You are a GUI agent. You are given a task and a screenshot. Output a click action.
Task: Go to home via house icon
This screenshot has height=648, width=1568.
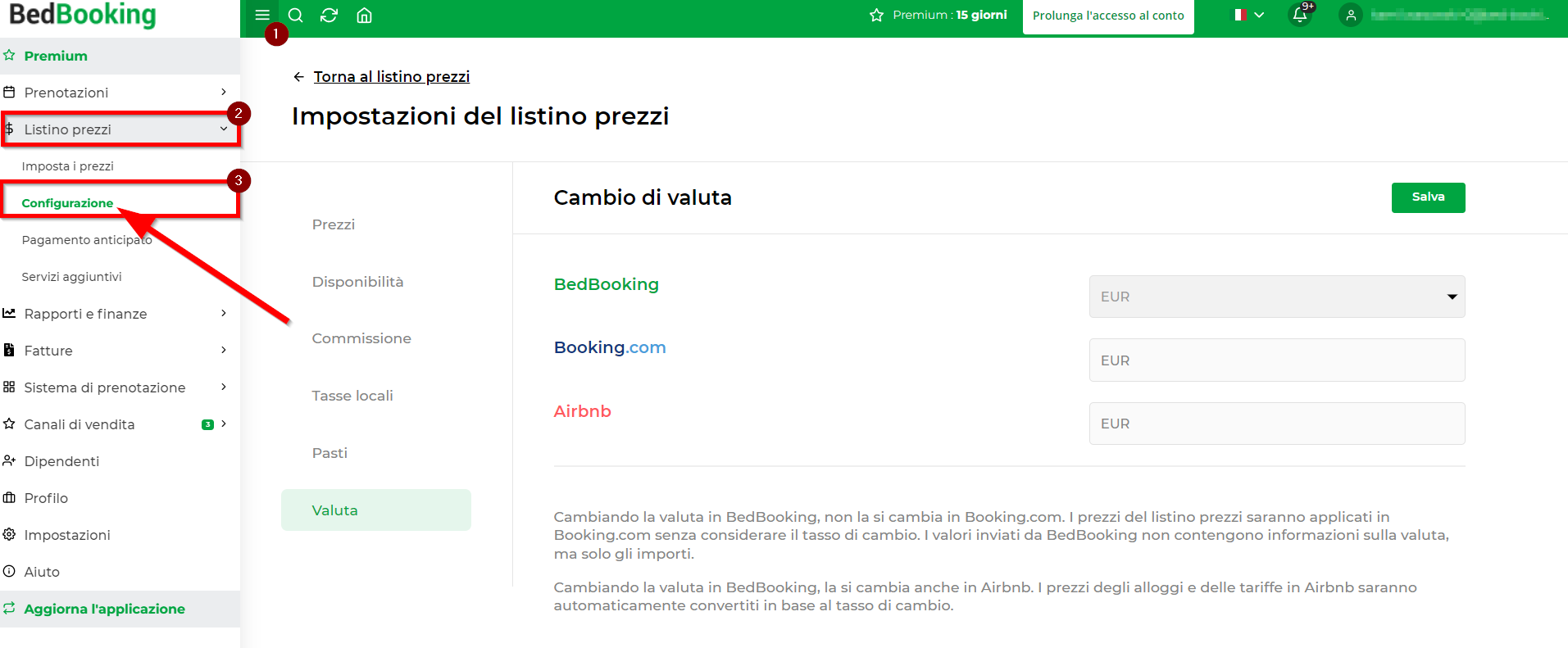click(x=365, y=16)
